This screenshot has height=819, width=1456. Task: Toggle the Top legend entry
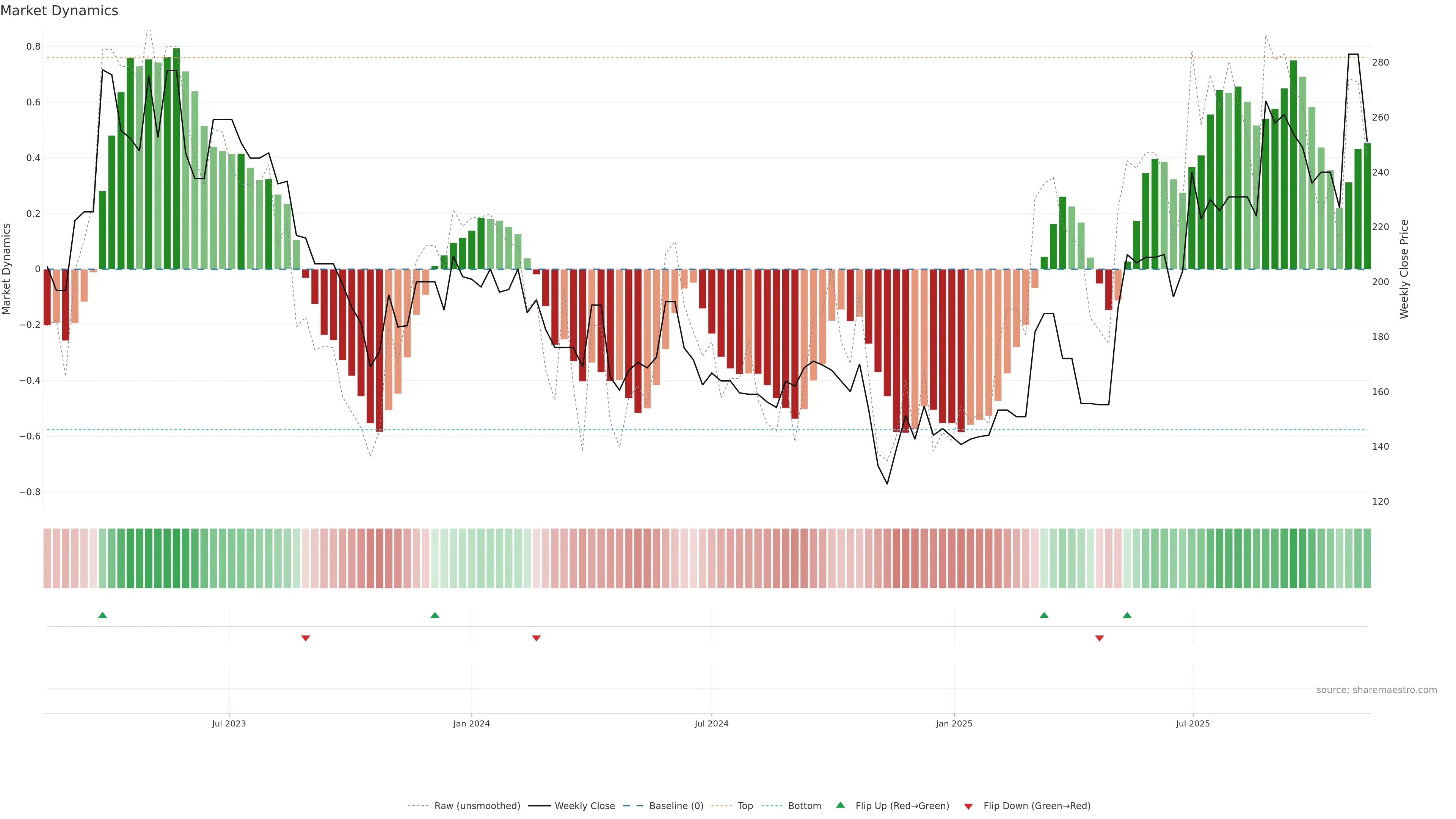745,806
